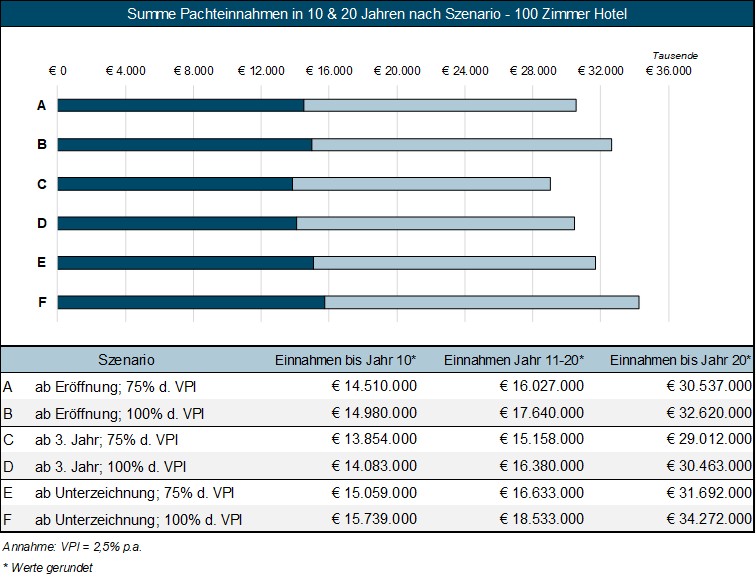Select the dark blue bar of scenario C
756x587 pixels.
pos(175,184)
